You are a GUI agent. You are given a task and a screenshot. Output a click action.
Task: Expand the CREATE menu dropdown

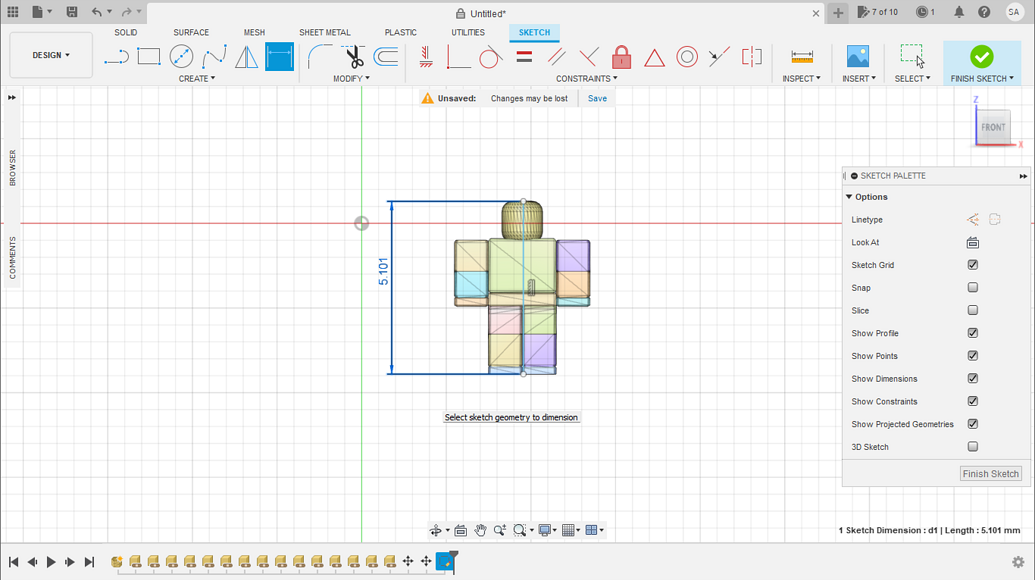point(197,79)
